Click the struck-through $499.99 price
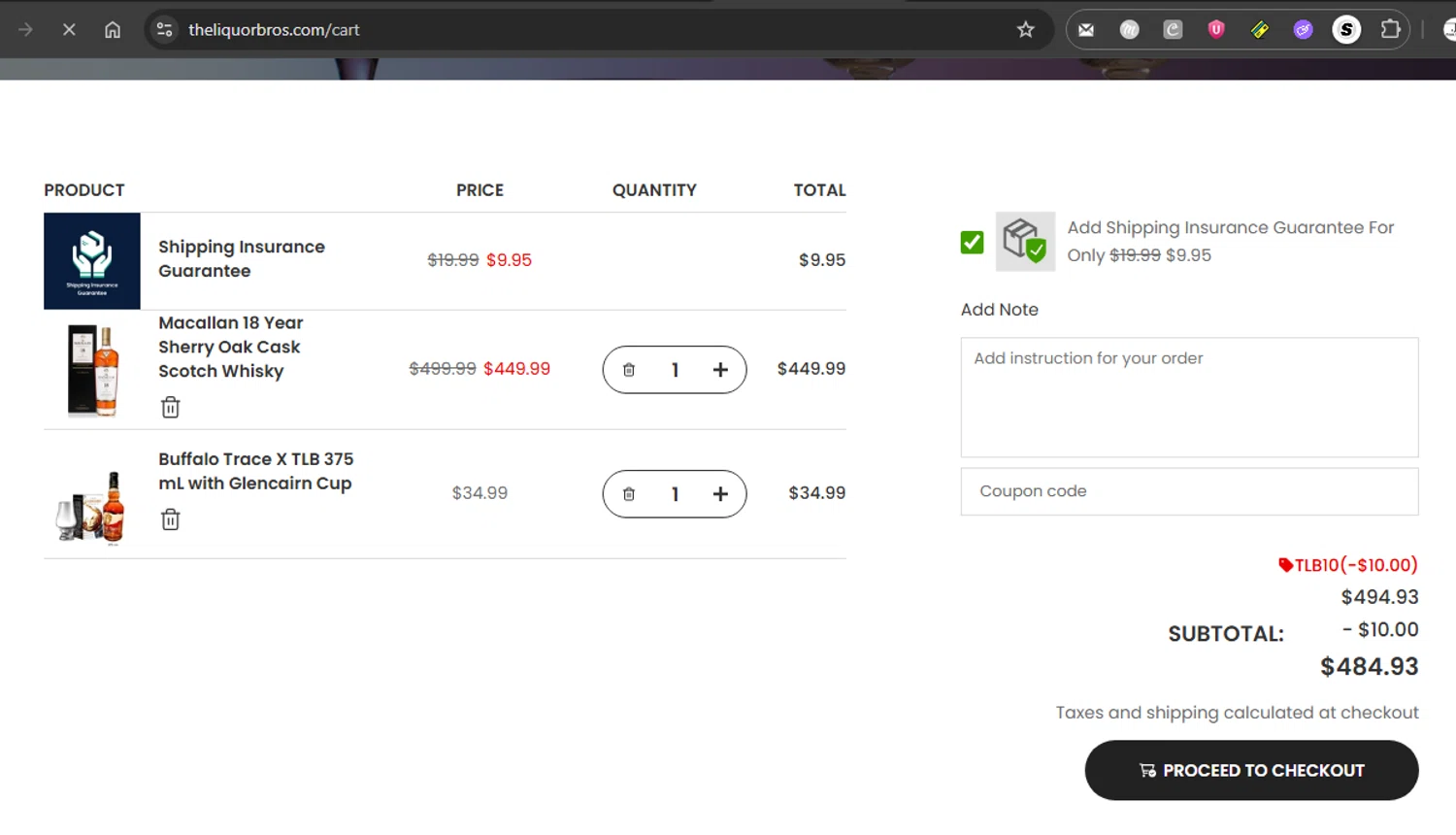This screenshot has width=1456, height=835. pyautogui.click(x=443, y=369)
